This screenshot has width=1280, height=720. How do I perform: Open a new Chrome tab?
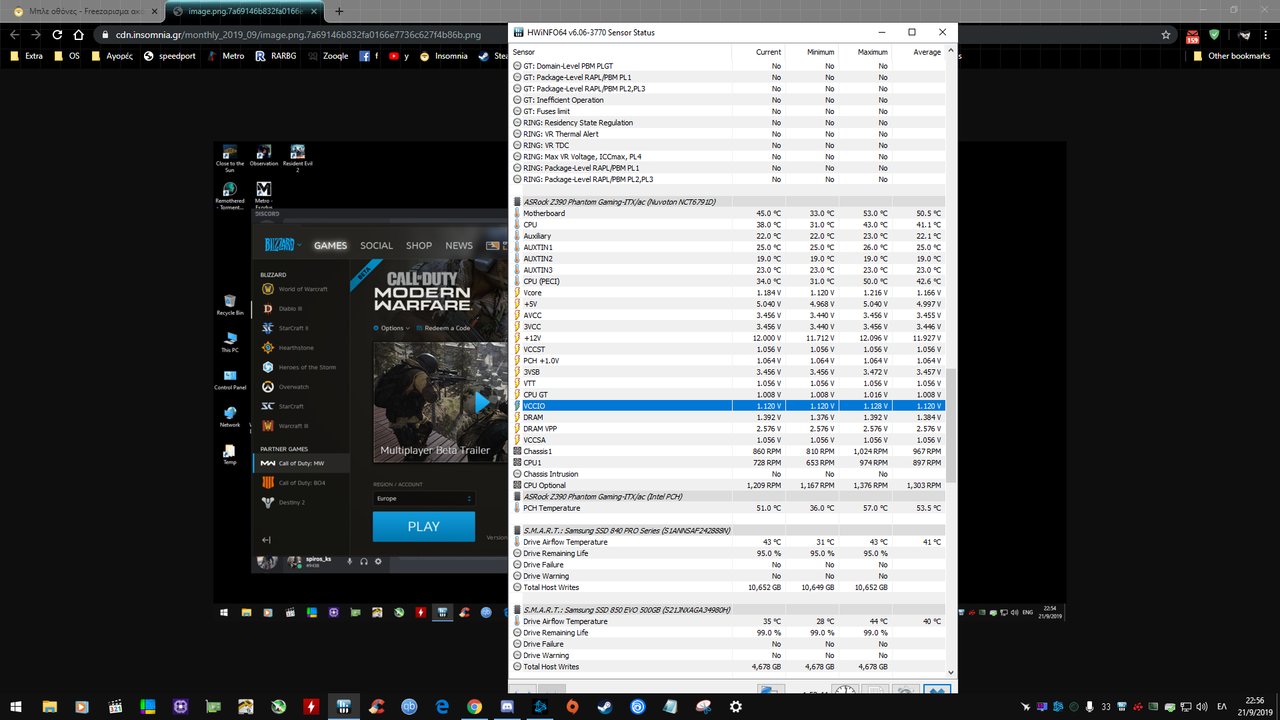coord(339,11)
